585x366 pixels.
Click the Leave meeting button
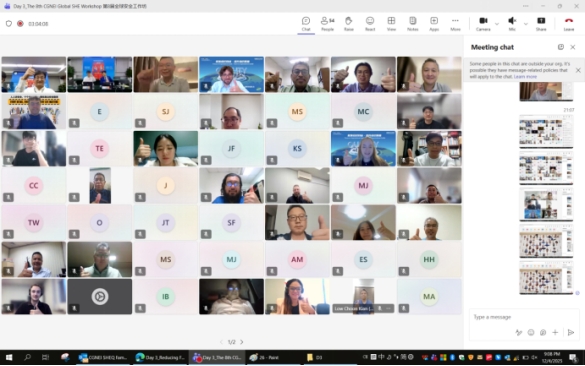569,24
